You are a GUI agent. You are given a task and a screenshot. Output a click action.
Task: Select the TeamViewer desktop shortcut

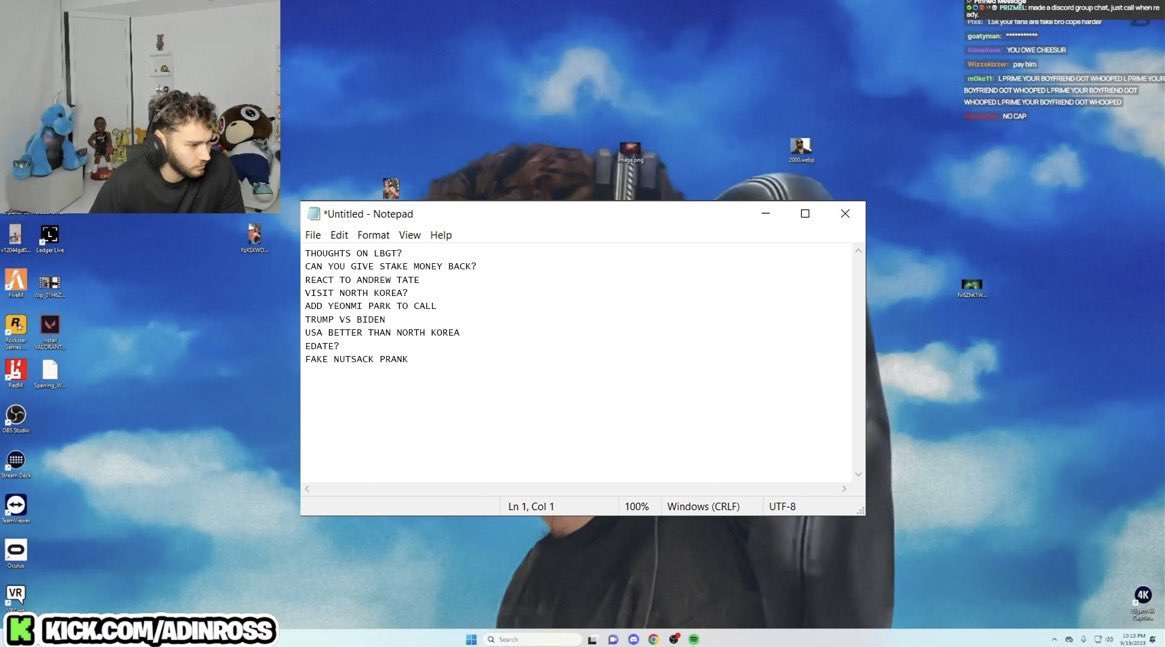tap(16, 509)
